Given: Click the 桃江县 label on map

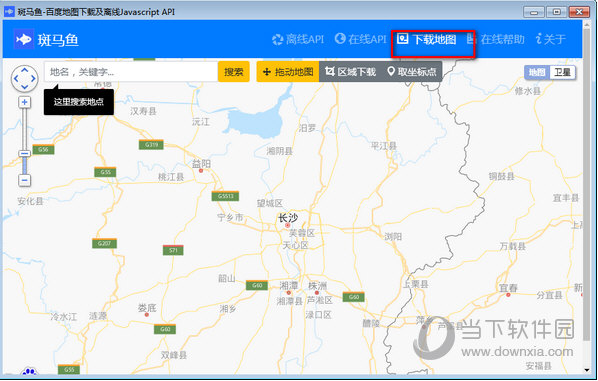Looking at the screenshot, I should (171, 177).
